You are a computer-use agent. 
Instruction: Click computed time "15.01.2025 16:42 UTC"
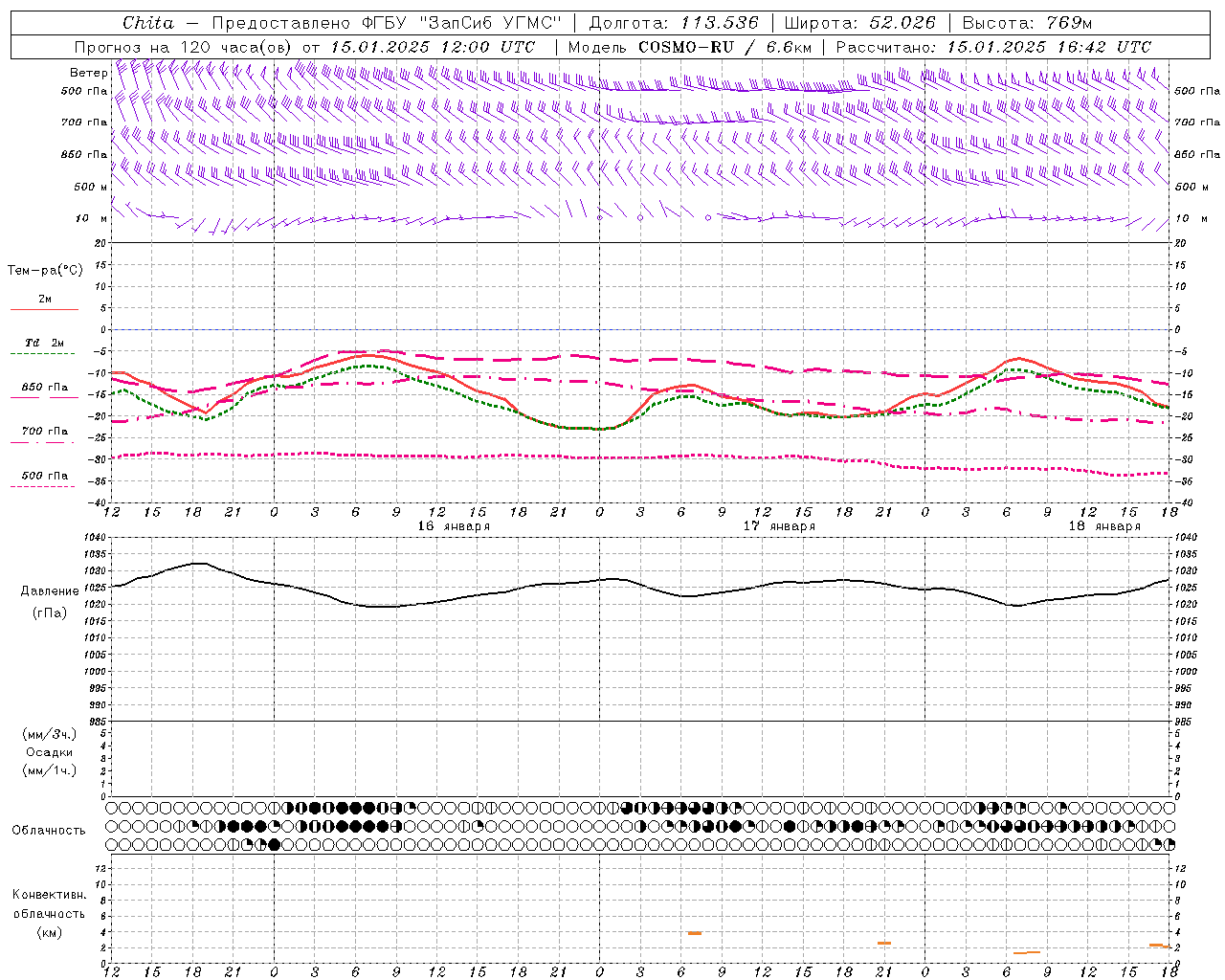(1049, 47)
